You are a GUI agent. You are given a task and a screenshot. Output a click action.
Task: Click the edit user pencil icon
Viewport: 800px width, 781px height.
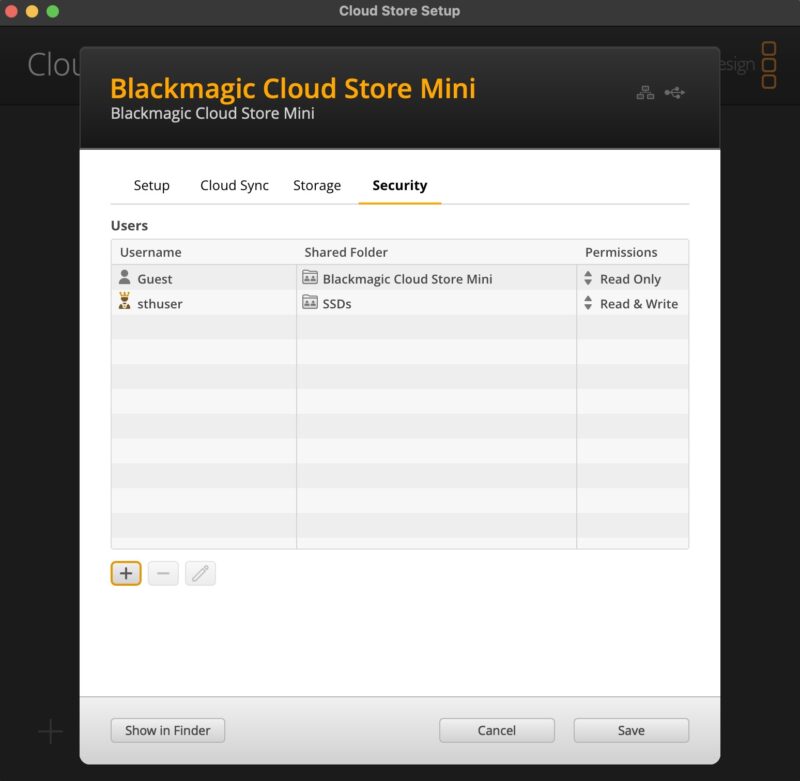(x=200, y=573)
